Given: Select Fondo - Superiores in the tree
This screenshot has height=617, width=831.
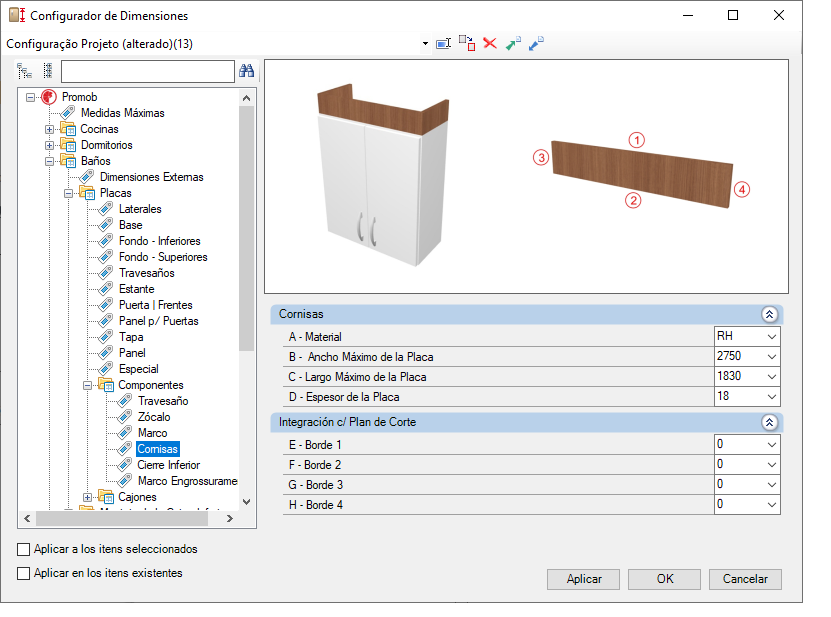Looking at the screenshot, I should (x=163, y=257).
